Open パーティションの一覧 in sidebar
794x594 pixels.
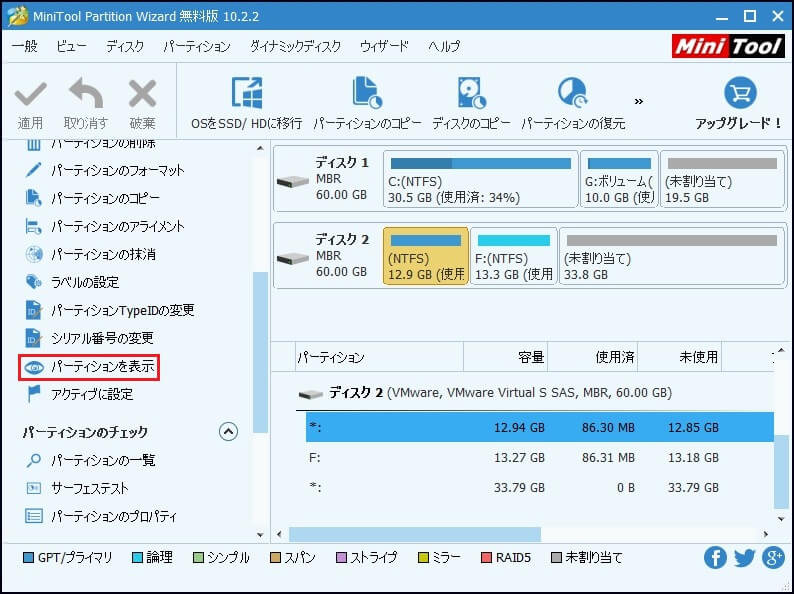coord(90,460)
